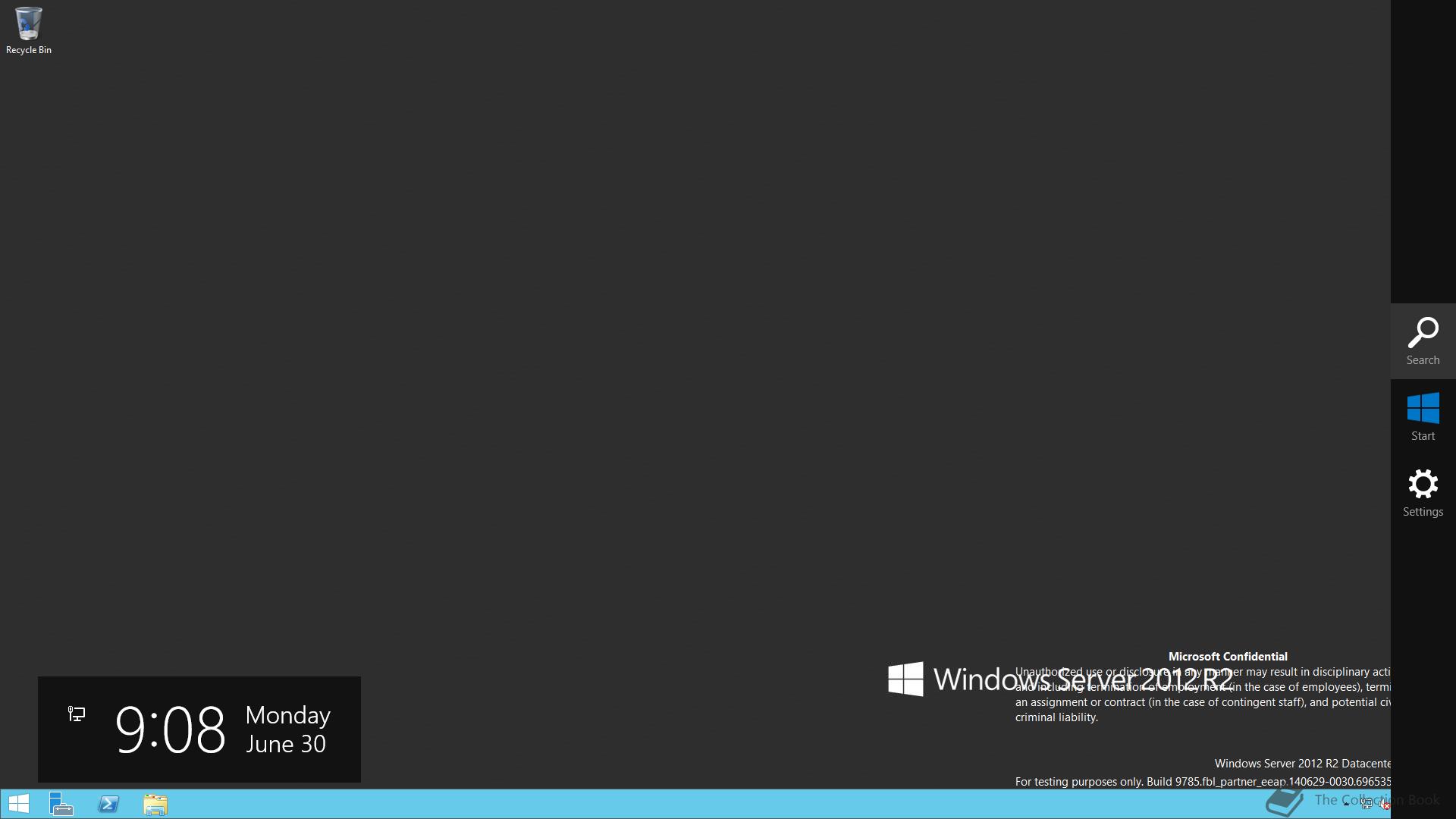This screenshot has width=1456, height=819.
Task: Click the muted volume tray icon
Action: click(1384, 804)
